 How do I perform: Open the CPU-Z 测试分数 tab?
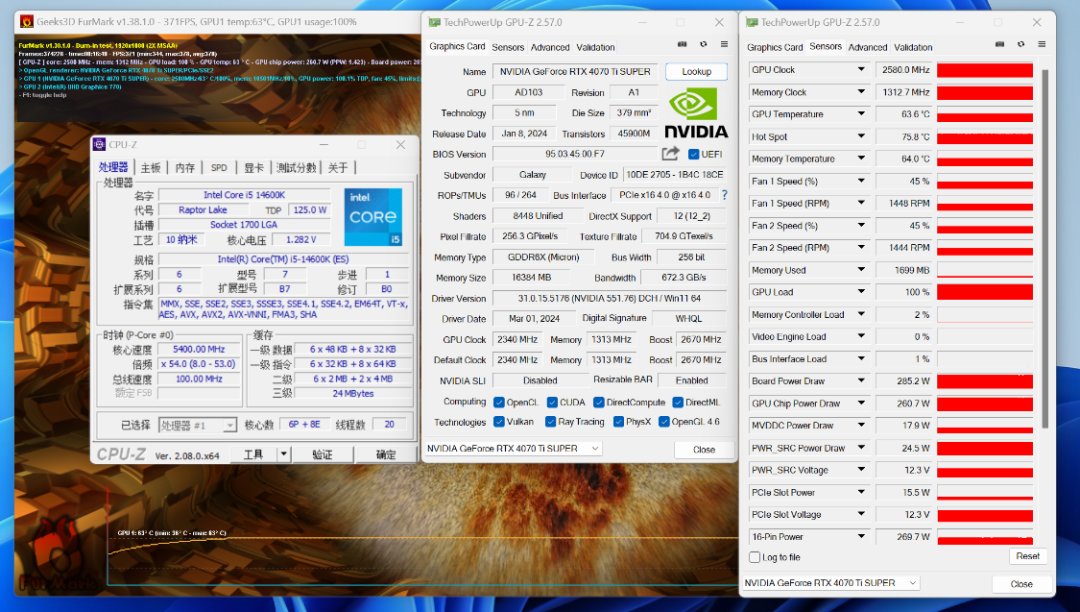tap(296, 168)
